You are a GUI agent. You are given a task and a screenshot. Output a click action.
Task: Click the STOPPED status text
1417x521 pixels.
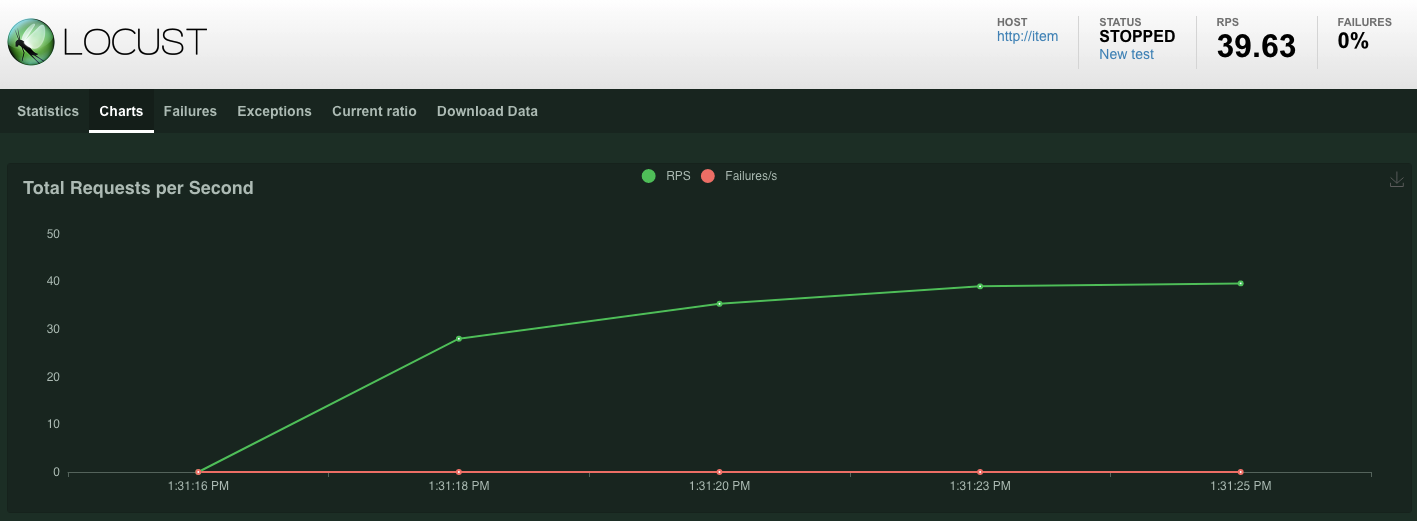point(1137,37)
